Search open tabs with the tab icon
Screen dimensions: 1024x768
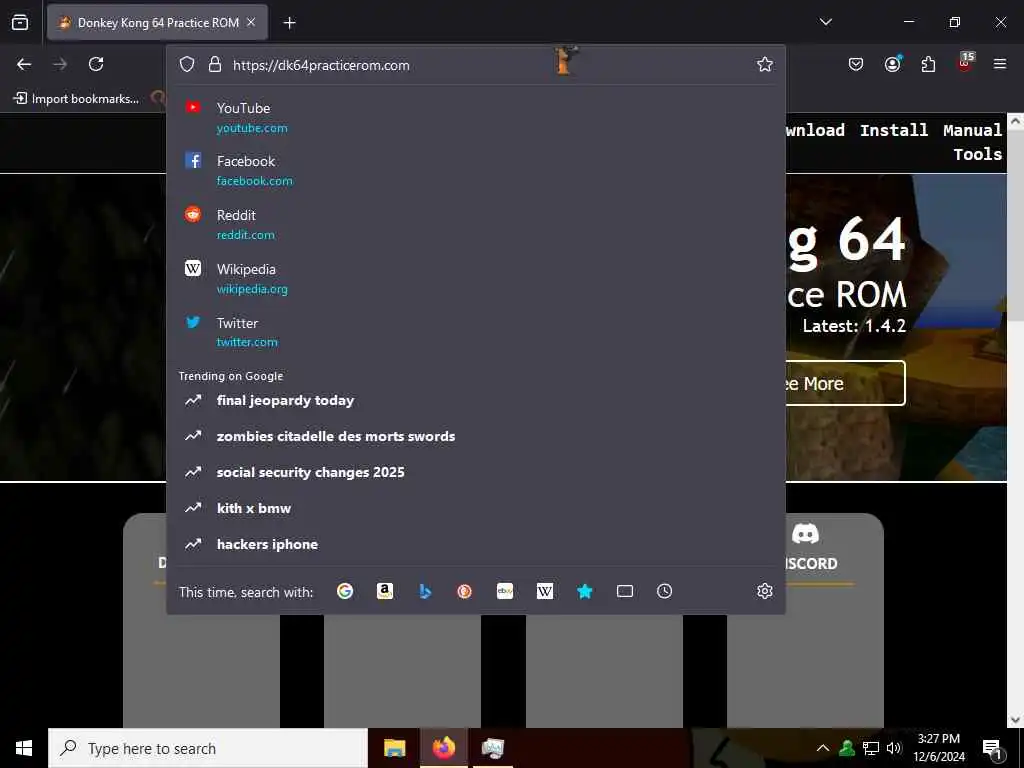tap(624, 591)
